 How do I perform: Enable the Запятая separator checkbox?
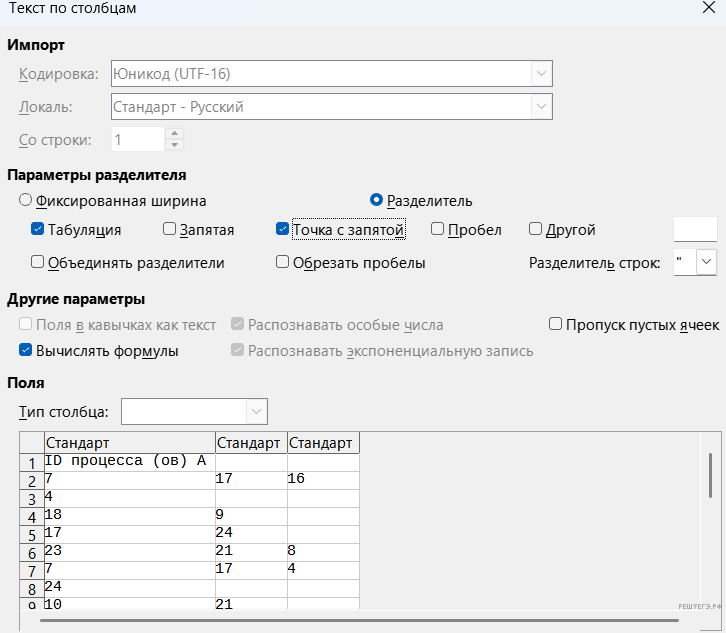coord(169,230)
